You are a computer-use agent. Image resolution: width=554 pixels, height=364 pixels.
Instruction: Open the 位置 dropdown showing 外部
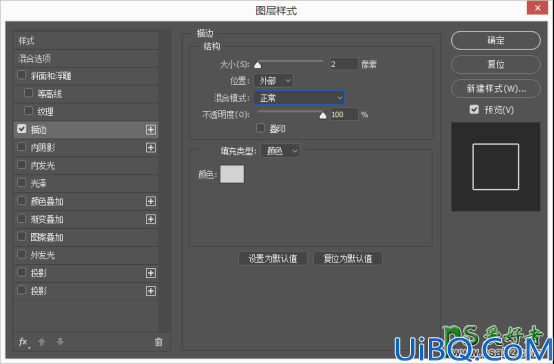point(273,81)
